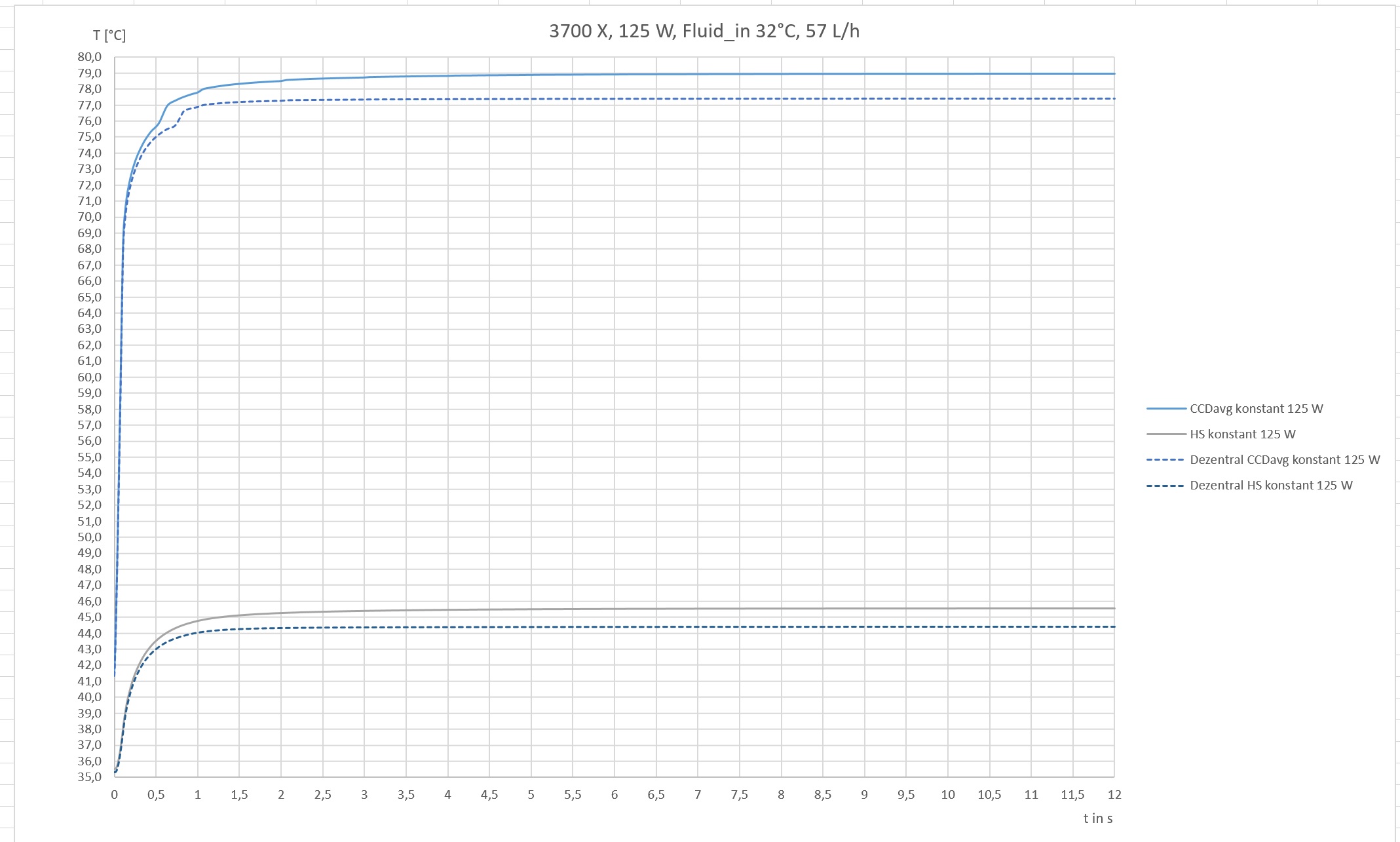Click solid light-blue legend line sample

tap(1166, 409)
